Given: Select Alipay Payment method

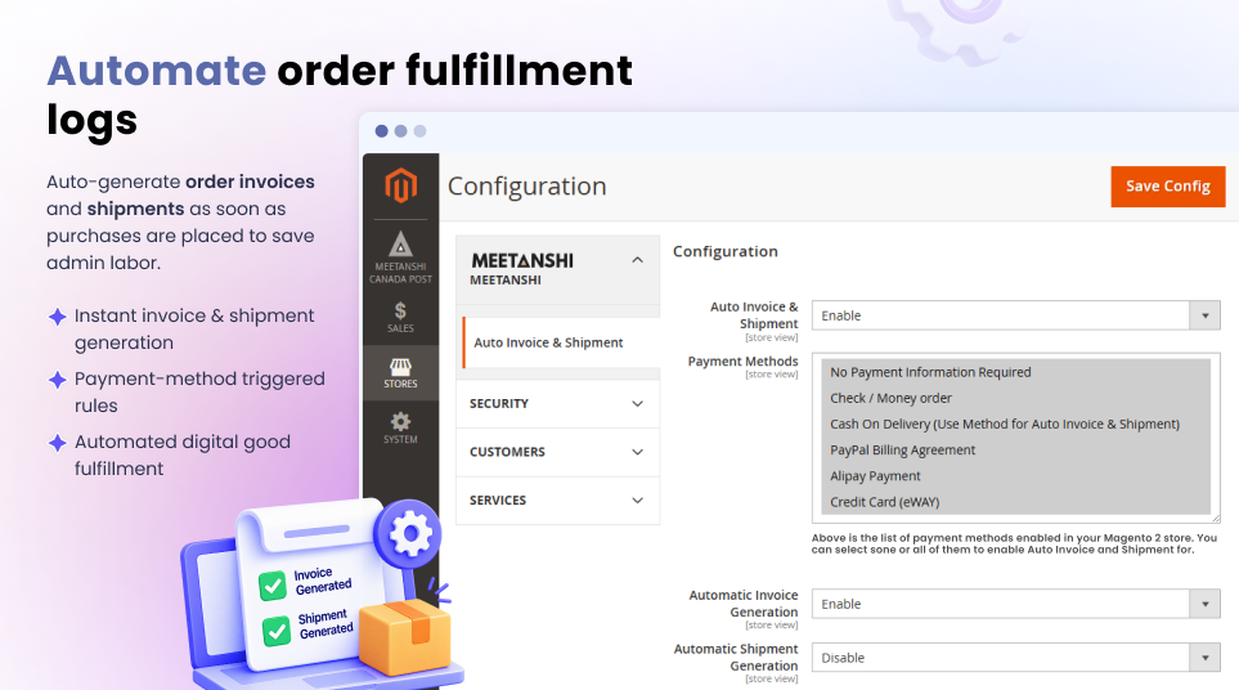Looking at the screenshot, I should tap(1016, 476).
